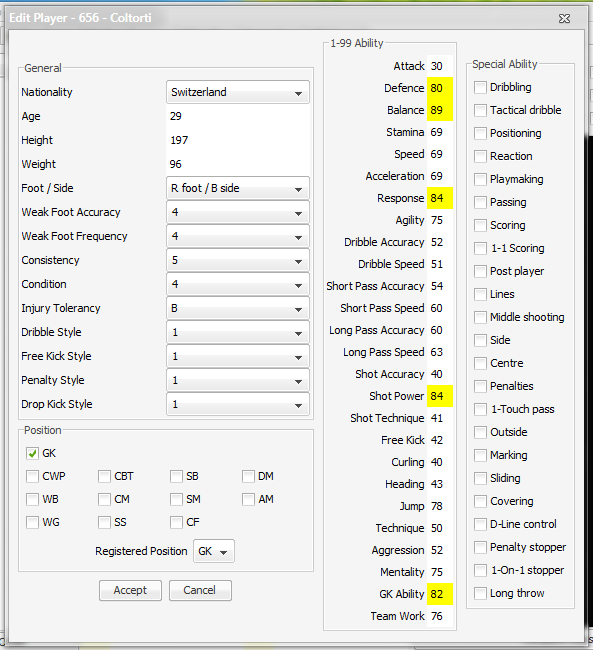Expand the Consistency dropdown
The width and height of the screenshot is (593, 650).
click(238, 260)
